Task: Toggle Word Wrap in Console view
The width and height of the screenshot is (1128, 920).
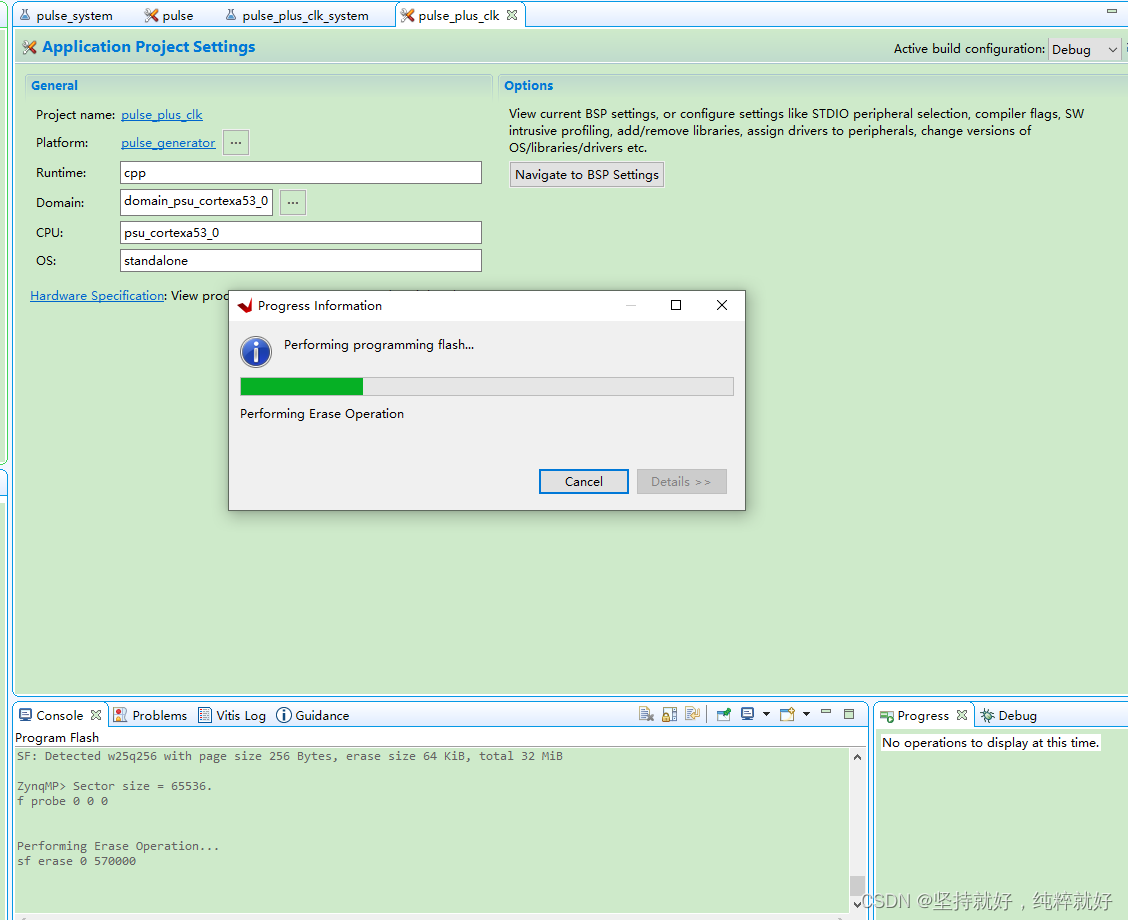Action: pos(693,714)
